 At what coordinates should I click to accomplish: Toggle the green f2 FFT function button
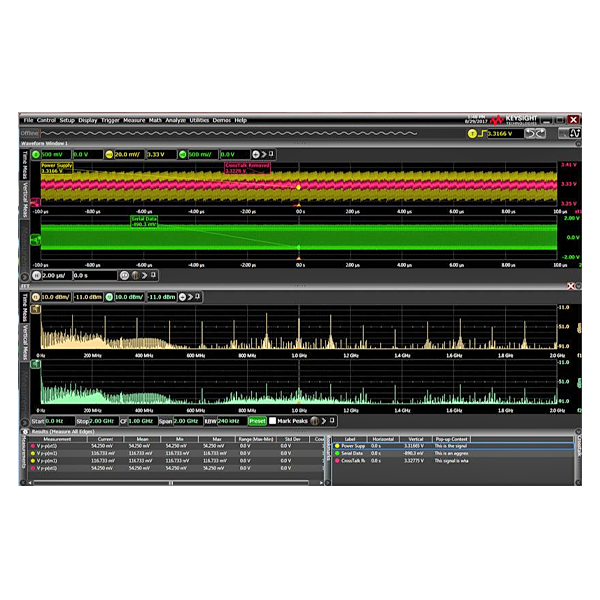[109, 297]
